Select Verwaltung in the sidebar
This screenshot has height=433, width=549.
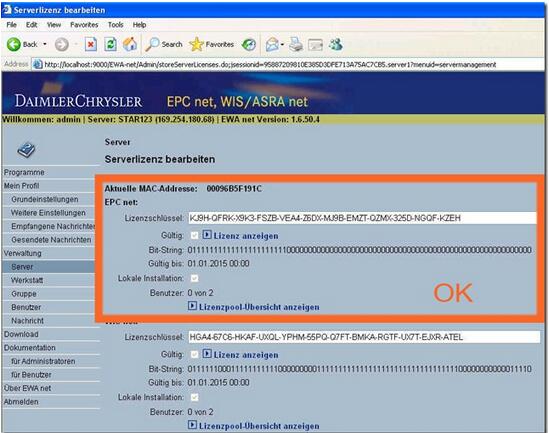click(22, 253)
